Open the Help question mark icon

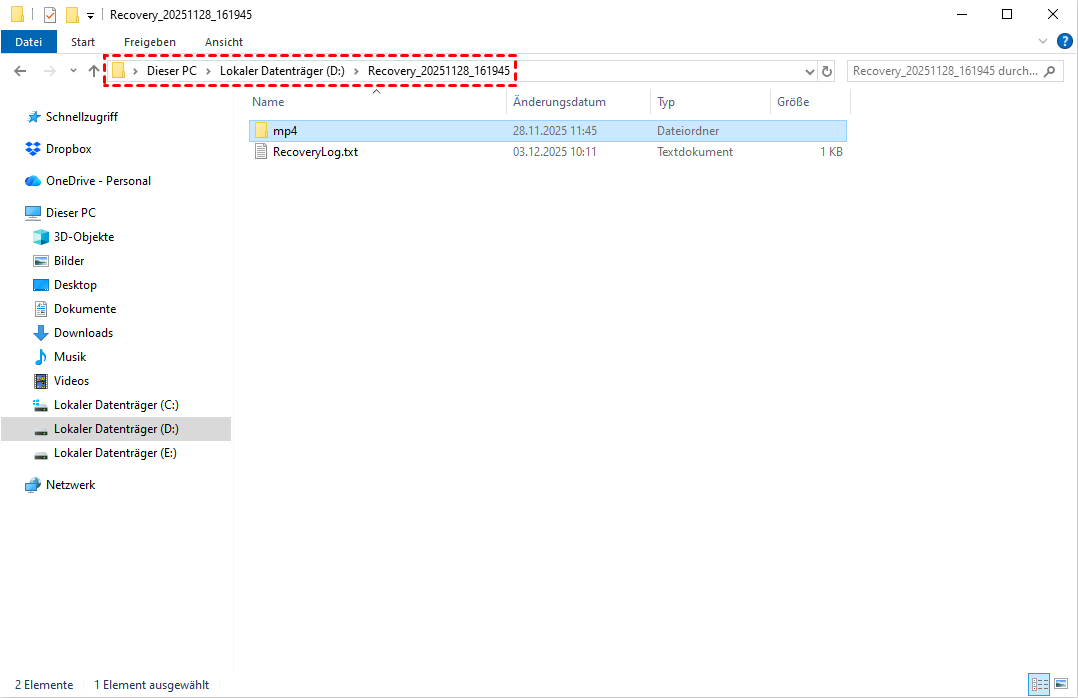1064,41
